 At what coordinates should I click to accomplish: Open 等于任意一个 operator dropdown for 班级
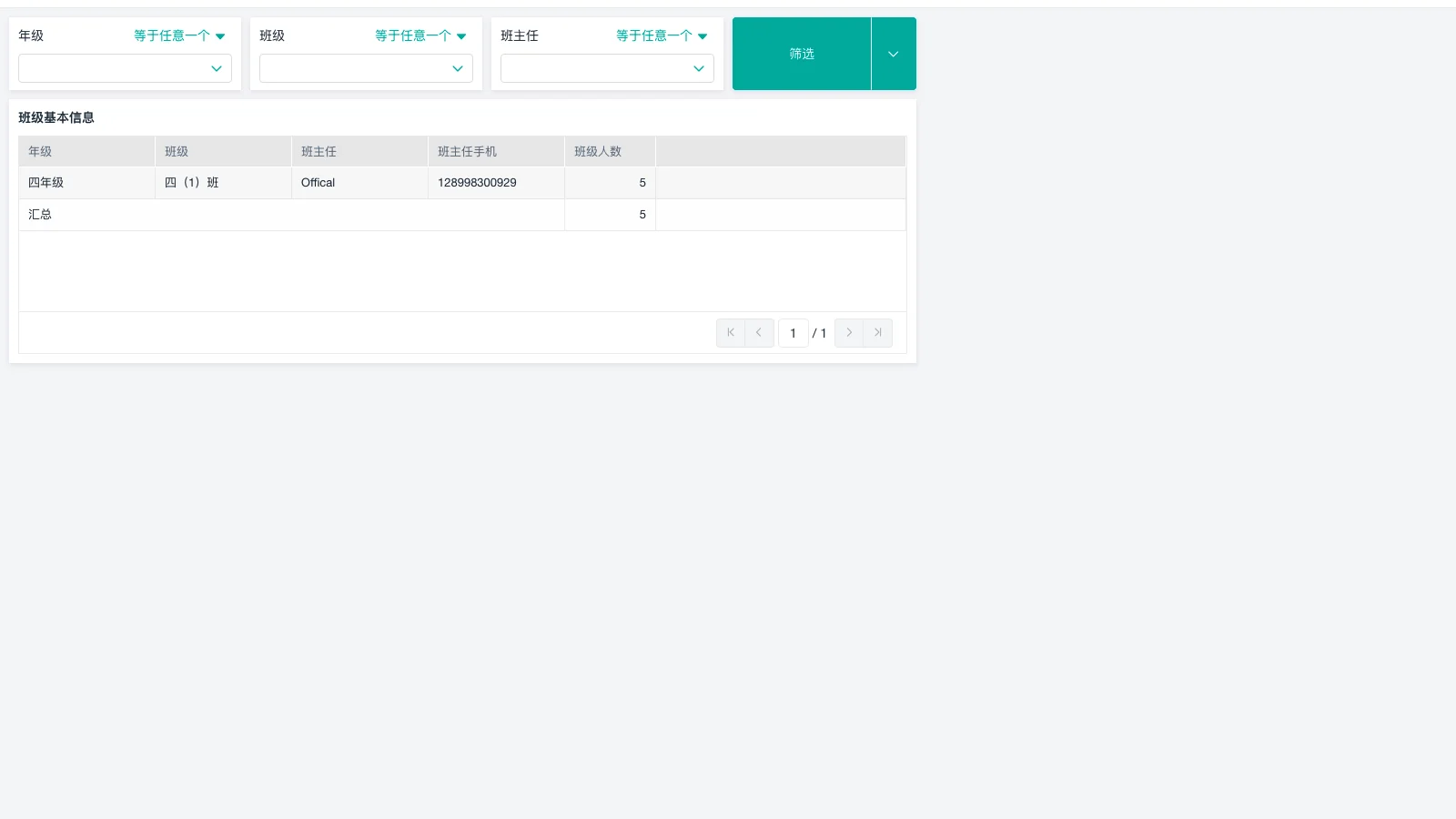tap(420, 35)
